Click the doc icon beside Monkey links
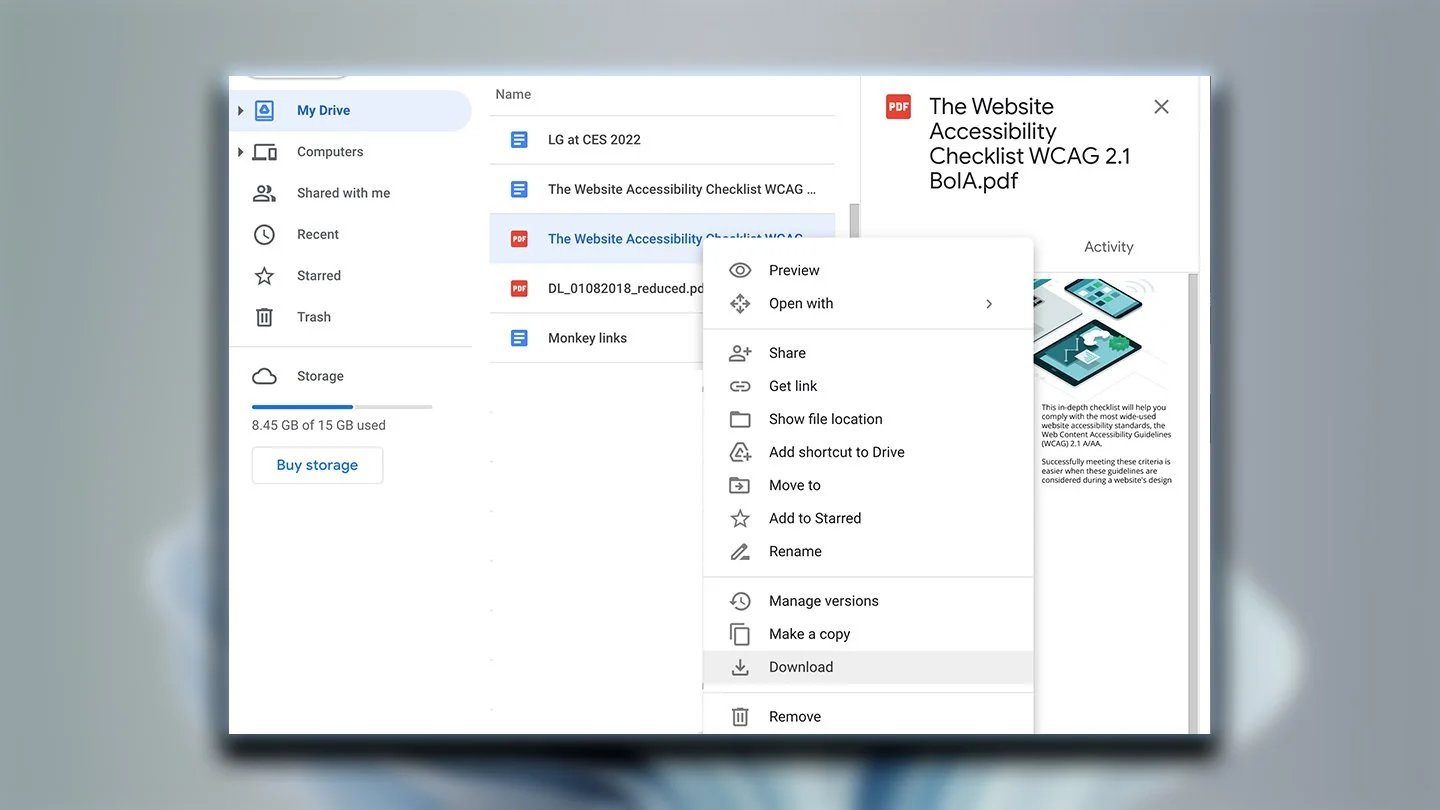 519,338
